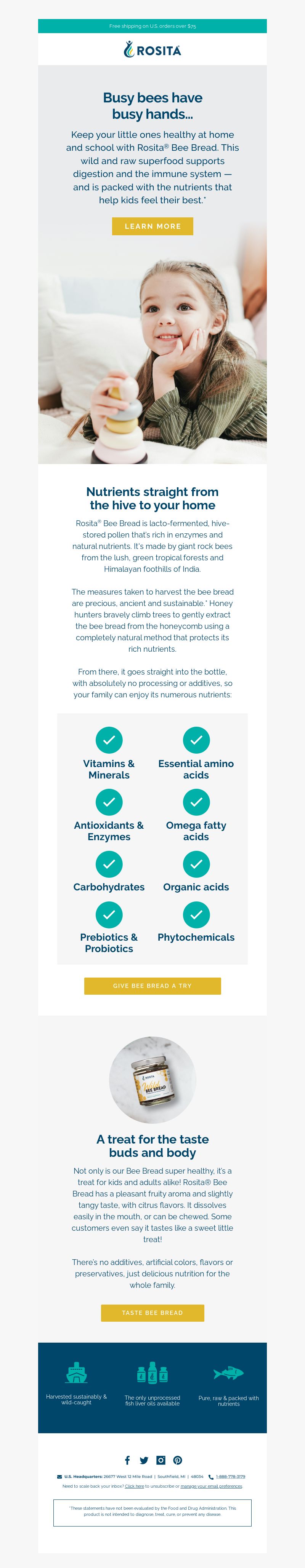Open the manage your email preferences link
Screen dimensions: 305x1568
click(211, 1486)
